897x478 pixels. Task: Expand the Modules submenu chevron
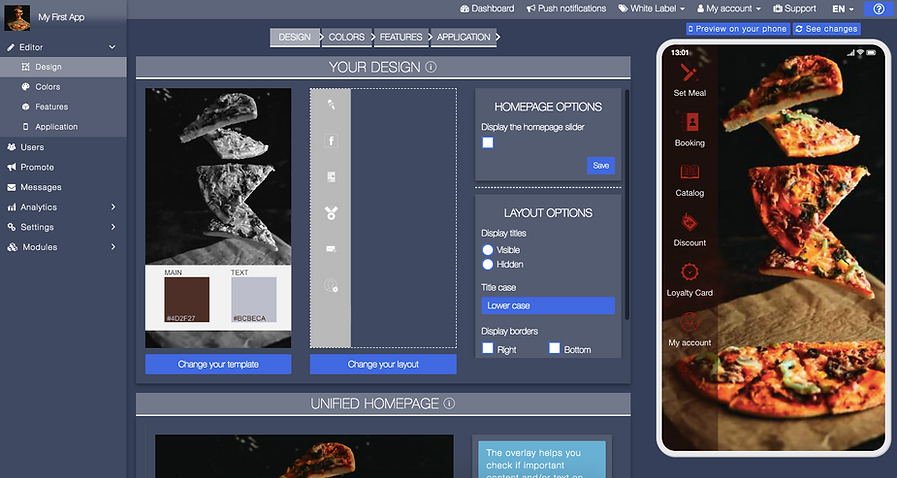113,247
